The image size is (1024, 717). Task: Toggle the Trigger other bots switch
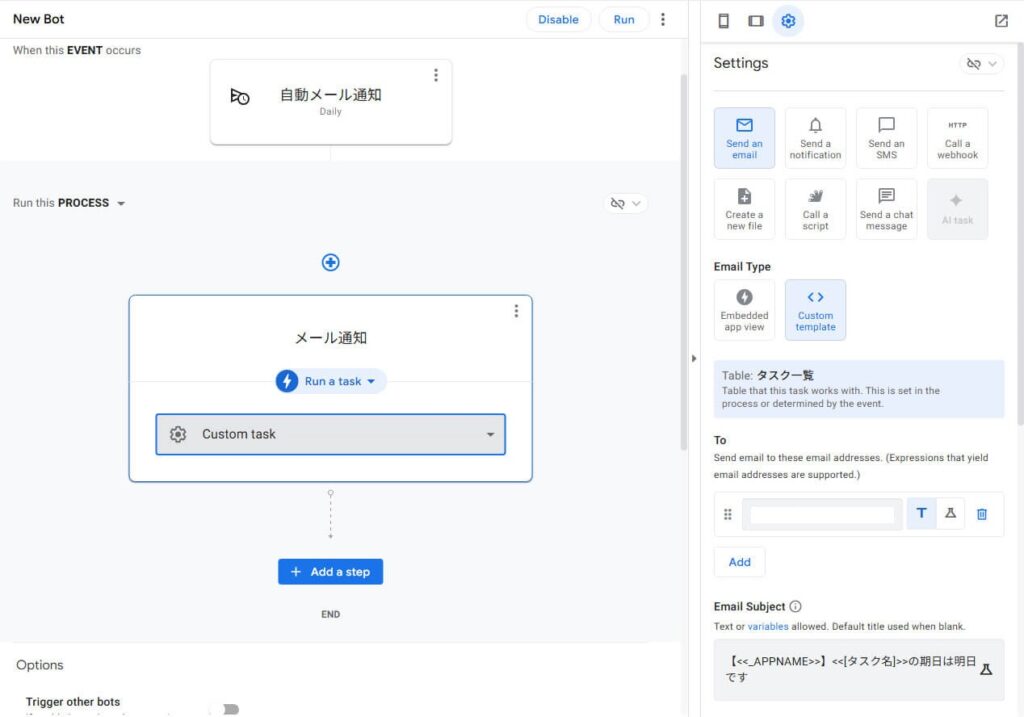[230, 709]
